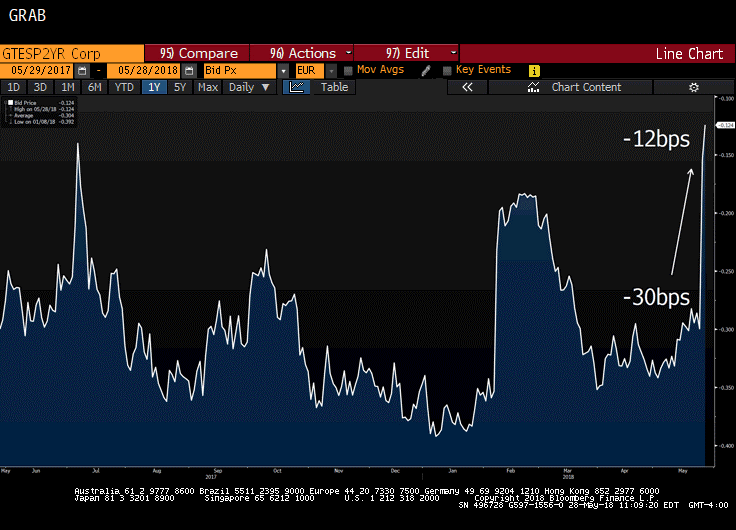Toggle the Key Events checkbox
This screenshot has height=530, width=736.
[446, 71]
